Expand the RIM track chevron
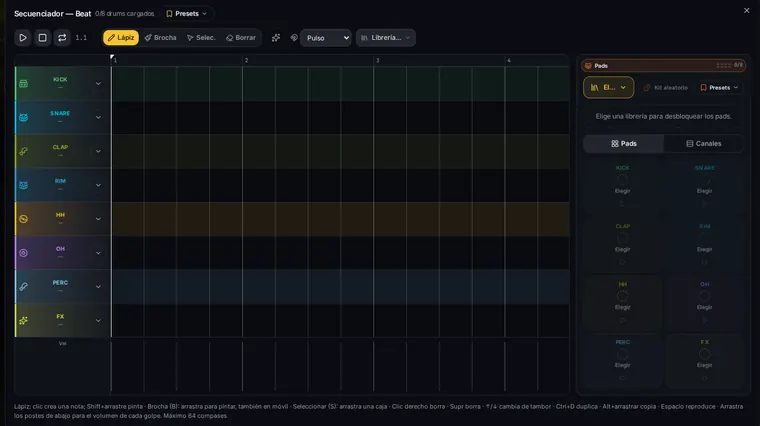Viewport: 760px width, 426px height. 98,185
